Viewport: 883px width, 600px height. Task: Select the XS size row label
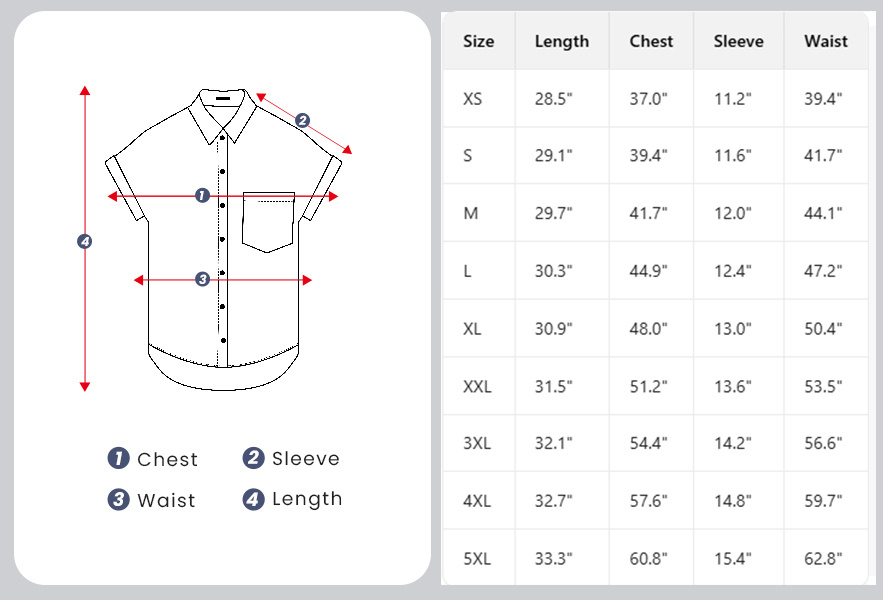click(x=473, y=99)
